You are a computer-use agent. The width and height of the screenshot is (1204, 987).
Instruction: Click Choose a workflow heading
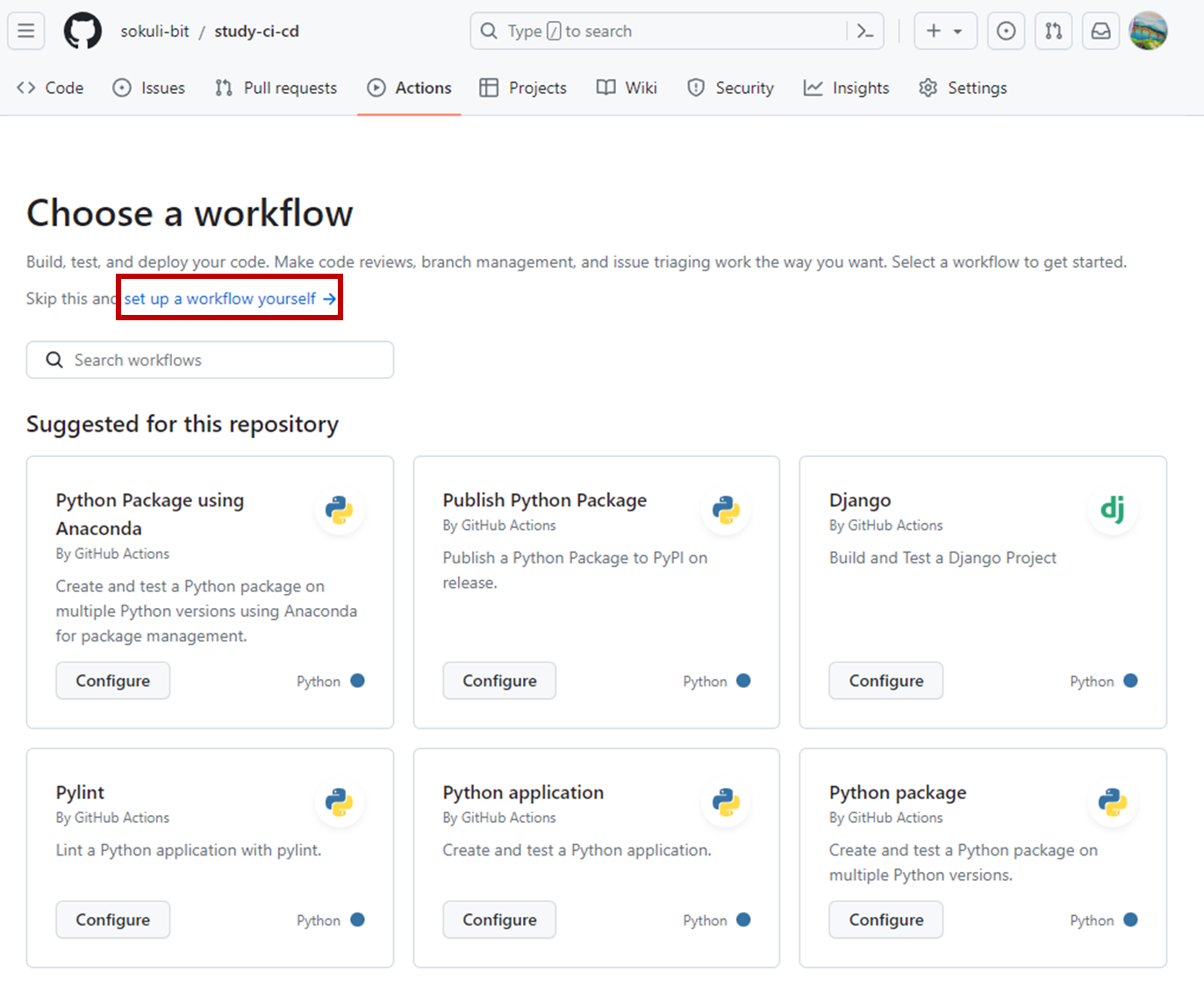click(190, 213)
